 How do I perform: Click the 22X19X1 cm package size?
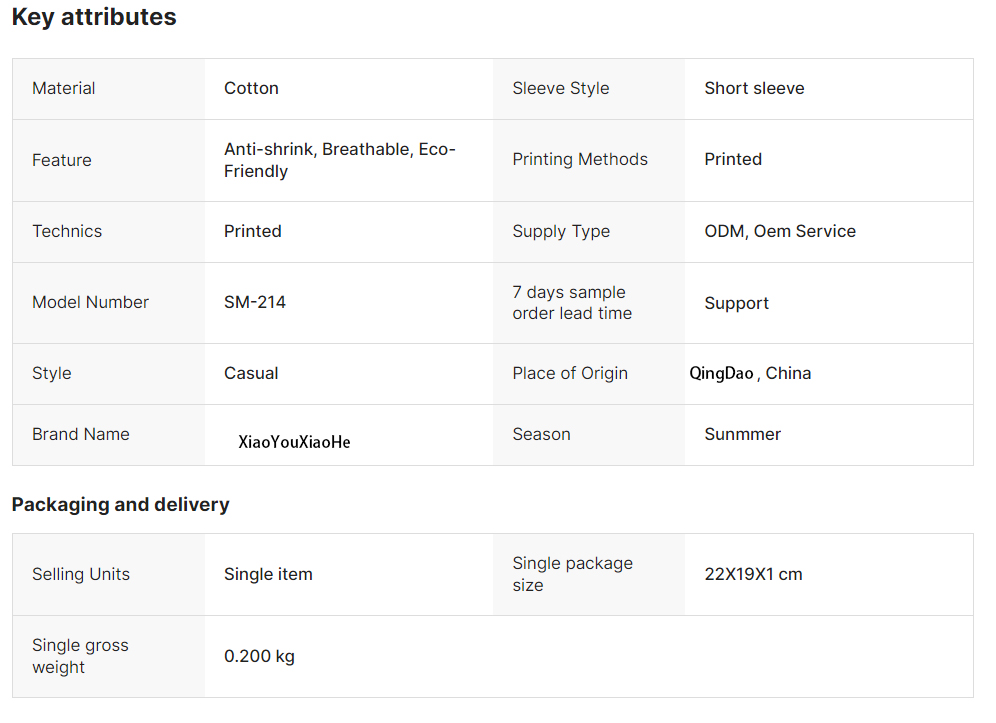753,574
